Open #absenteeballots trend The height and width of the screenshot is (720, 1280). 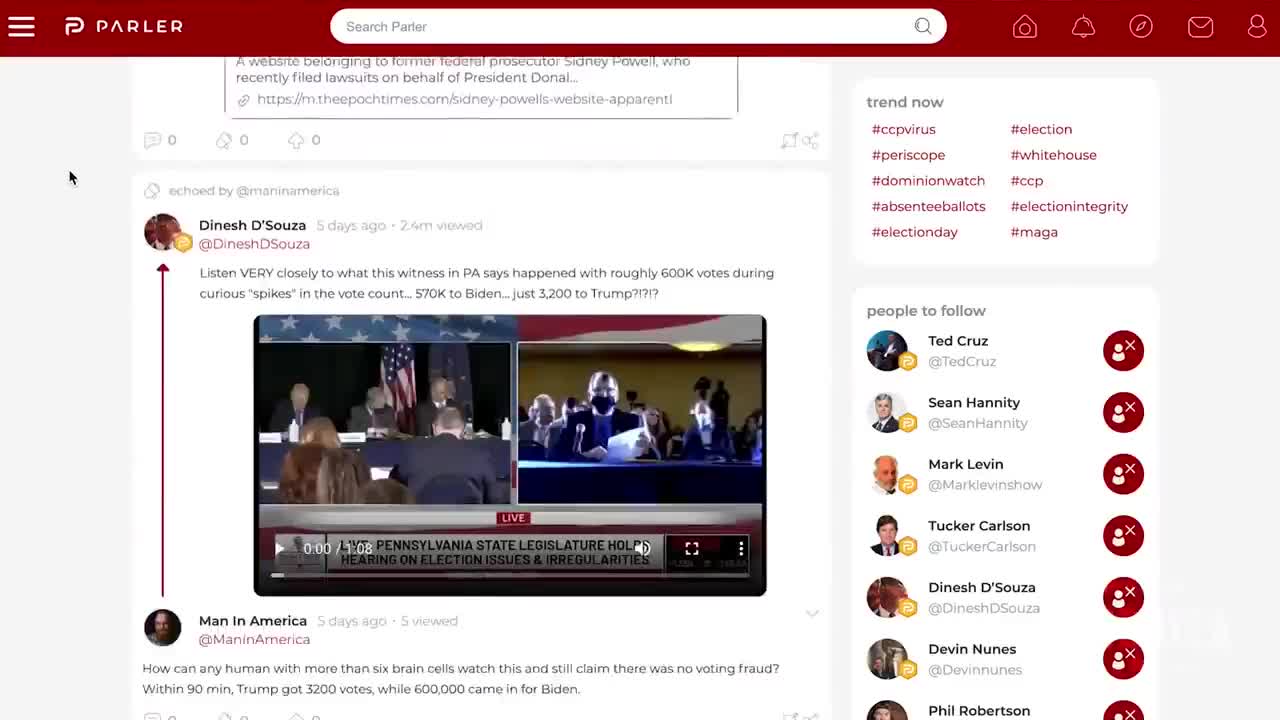click(x=928, y=206)
